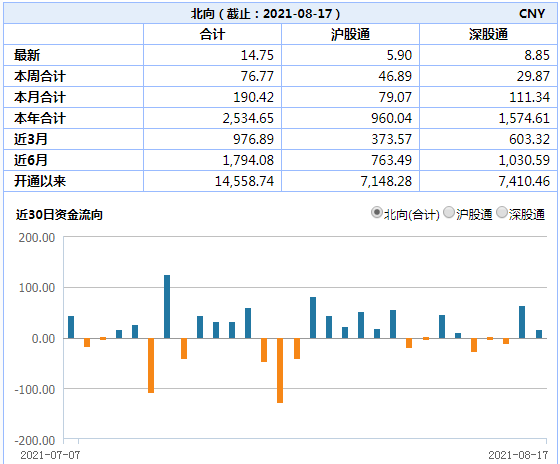
Task: Click the last blue bar for 2021-08-17
Action: 539,334
